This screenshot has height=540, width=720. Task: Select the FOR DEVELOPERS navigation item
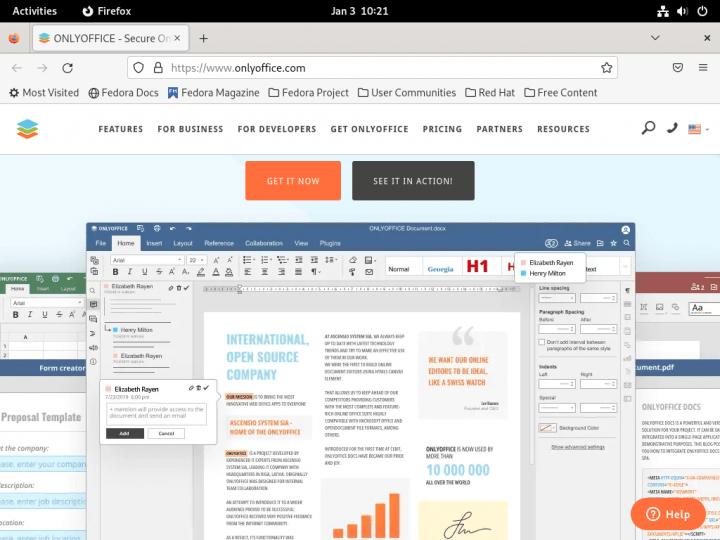pos(277,129)
